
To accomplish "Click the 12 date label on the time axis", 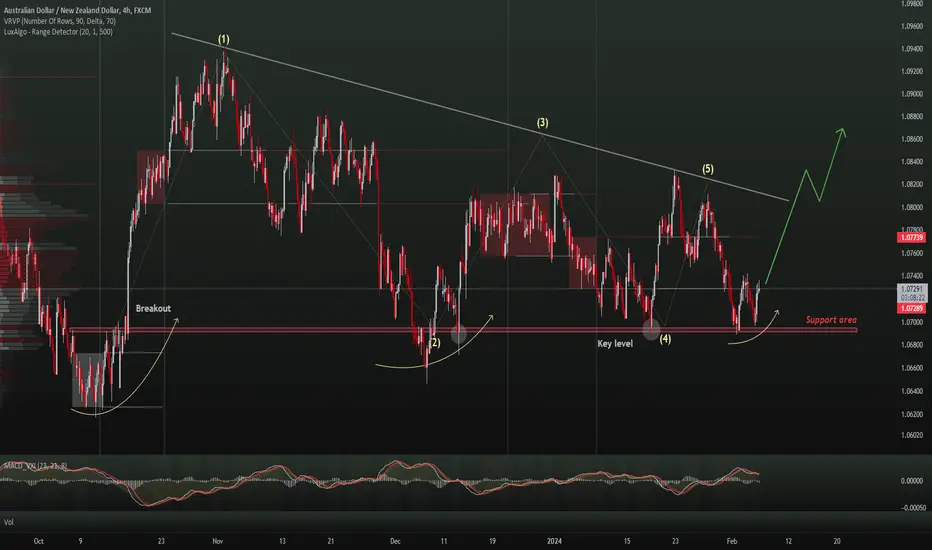I will pos(788,541).
